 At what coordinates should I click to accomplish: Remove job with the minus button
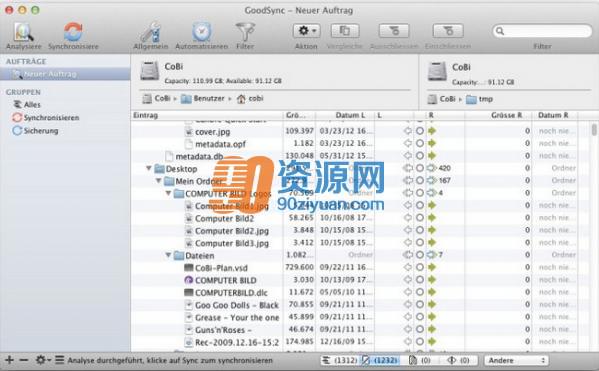pos(24,360)
